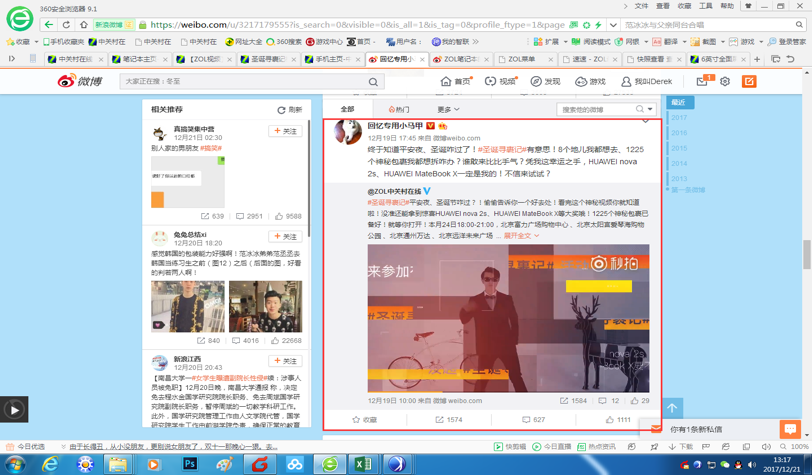Image resolution: width=812 pixels, height=475 pixels.
Task: Follow 新浪江西 with 关注 button
Action: (285, 361)
